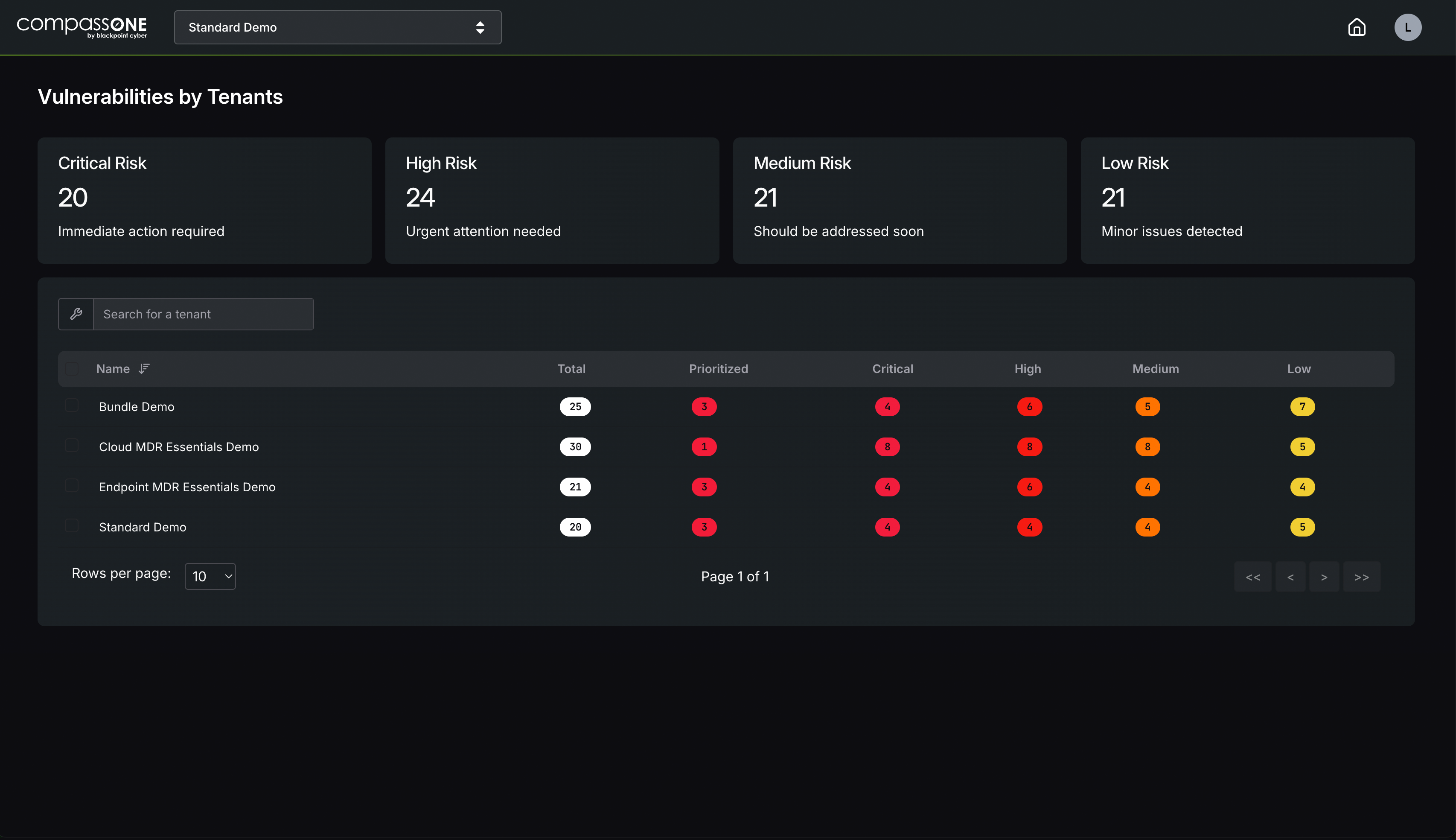This screenshot has width=1456, height=840.
Task: Open the user avatar L menu
Action: tap(1407, 27)
